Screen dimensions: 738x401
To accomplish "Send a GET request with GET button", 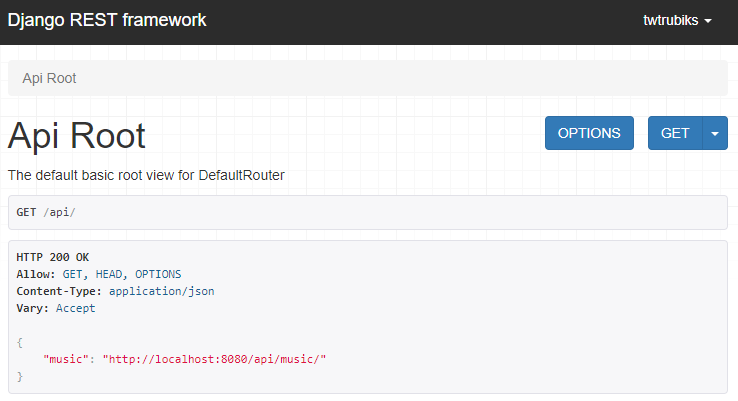I will (x=675, y=133).
